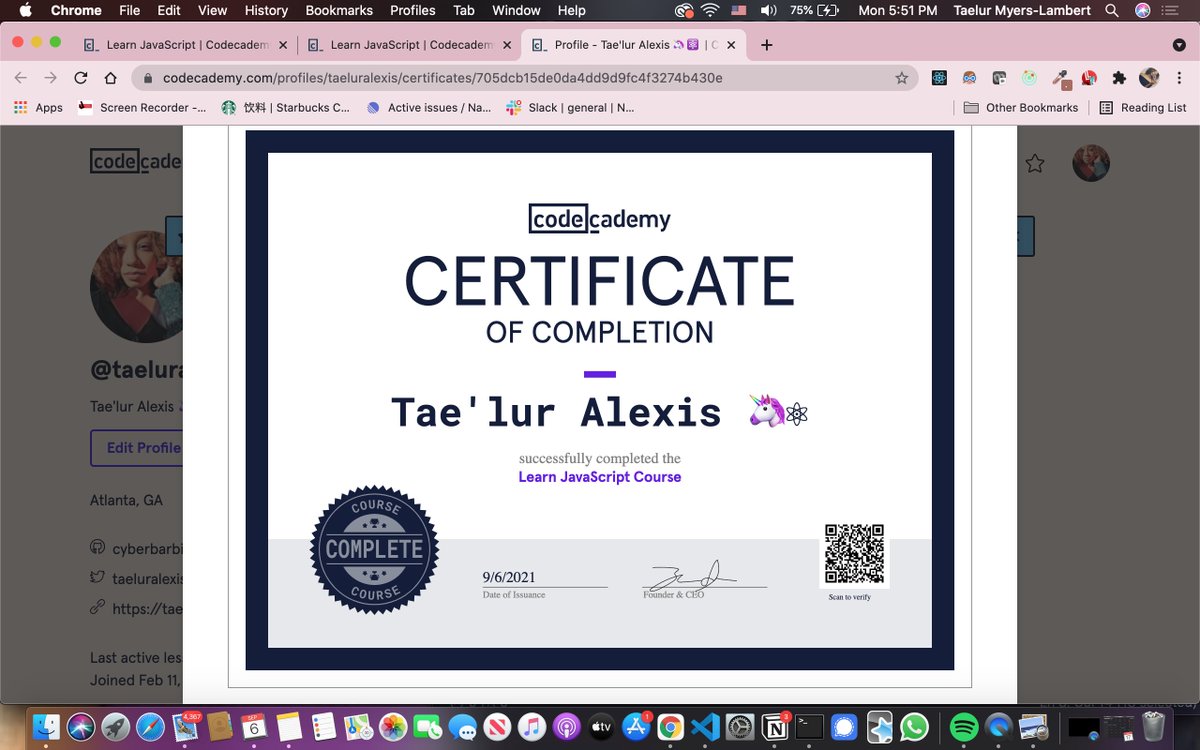Reload the page with the refresh icon
Image resolution: width=1200 pixels, height=750 pixels.
(x=80, y=76)
